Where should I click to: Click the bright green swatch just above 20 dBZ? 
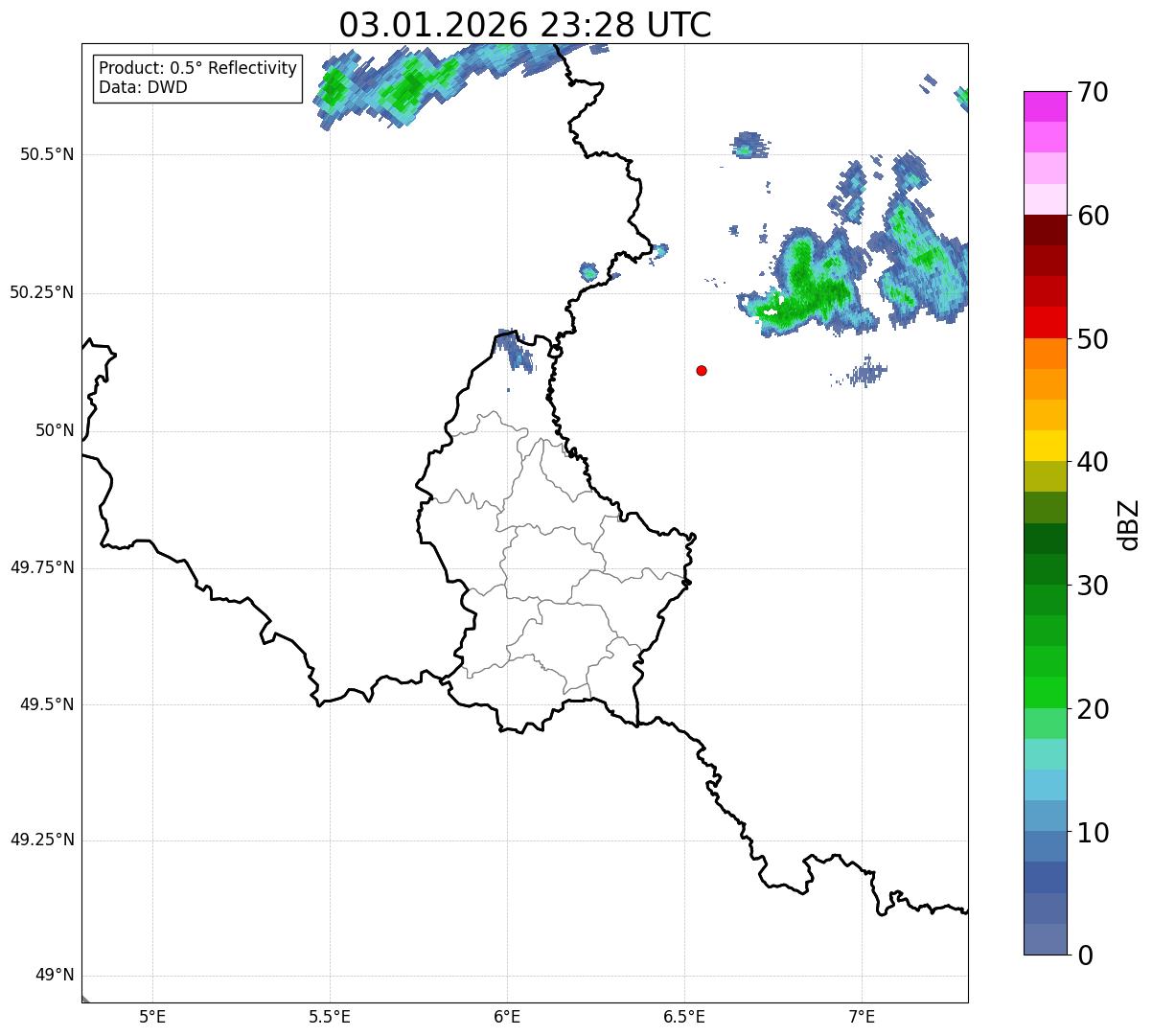[x=1045, y=692]
